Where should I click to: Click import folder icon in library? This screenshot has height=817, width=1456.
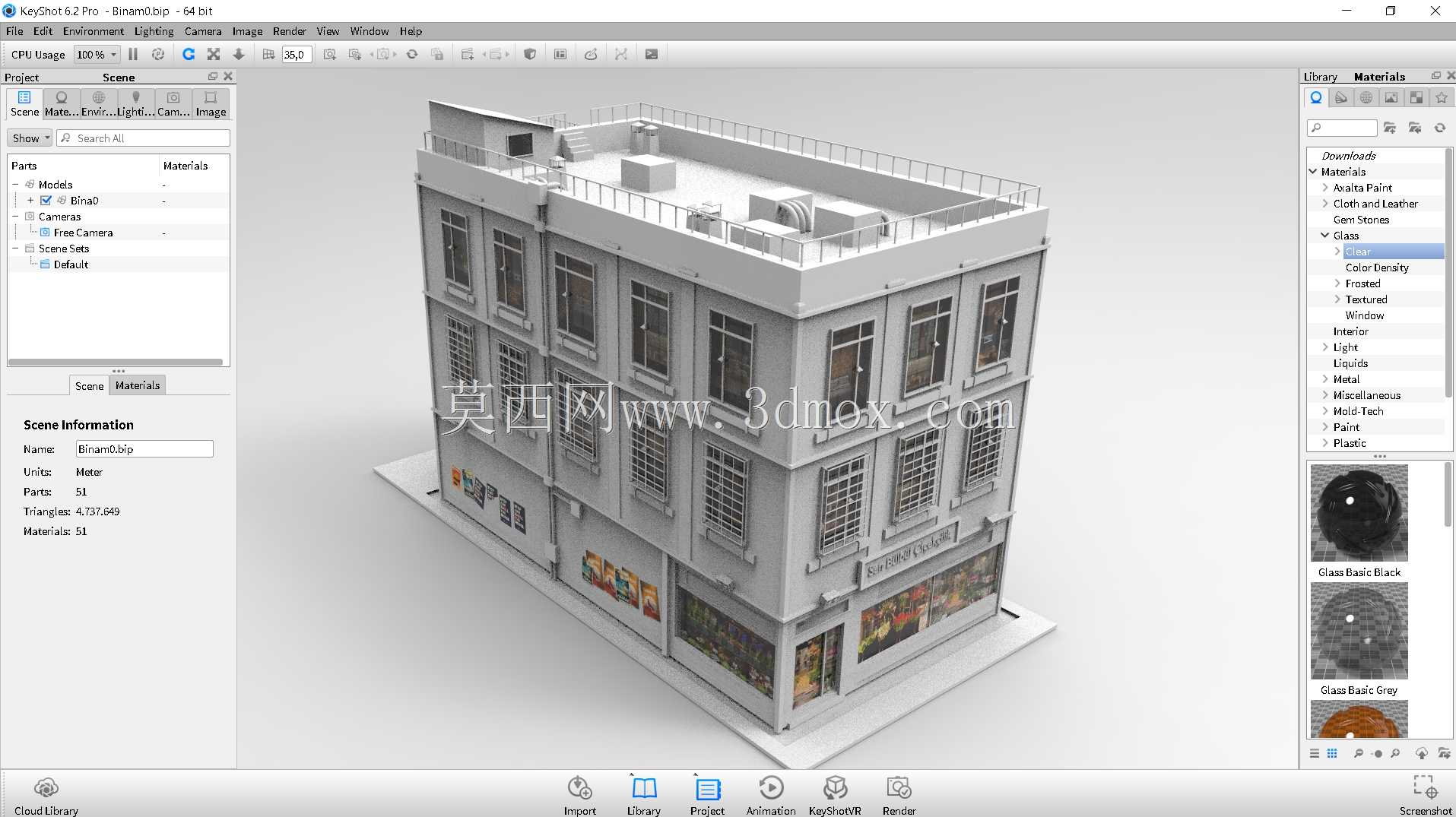coord(1415,128)
